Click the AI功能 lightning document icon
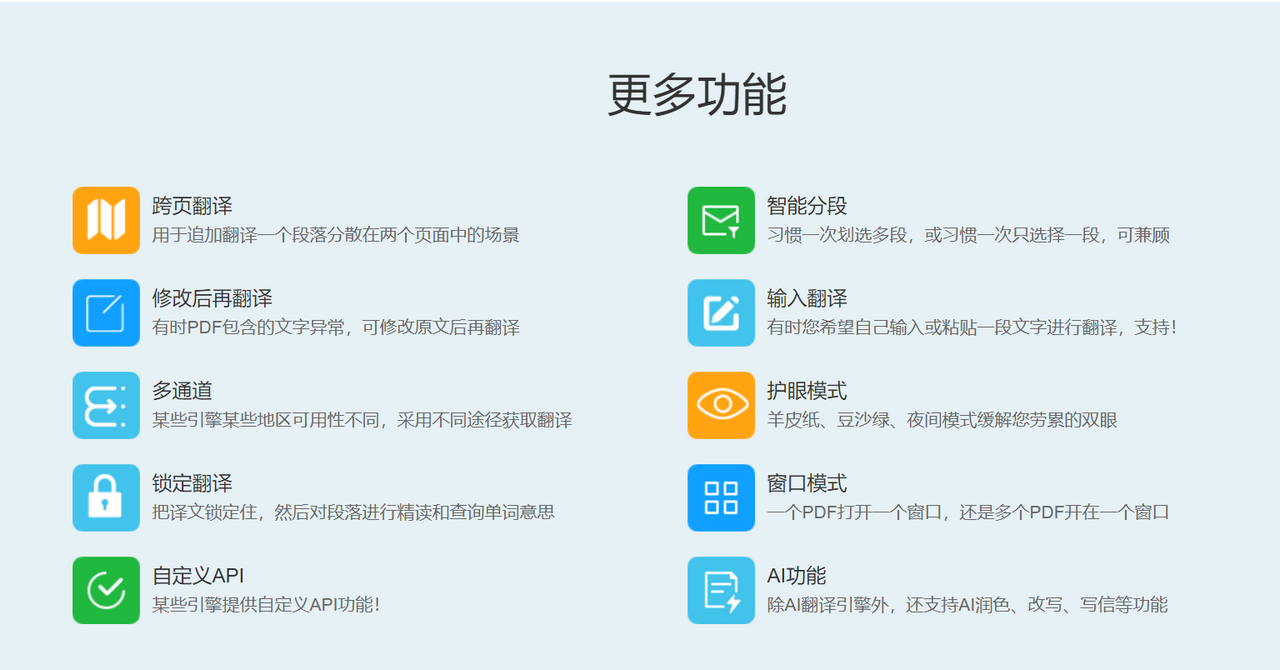The width and height of the screenshot is (1280, 670). 721,590
